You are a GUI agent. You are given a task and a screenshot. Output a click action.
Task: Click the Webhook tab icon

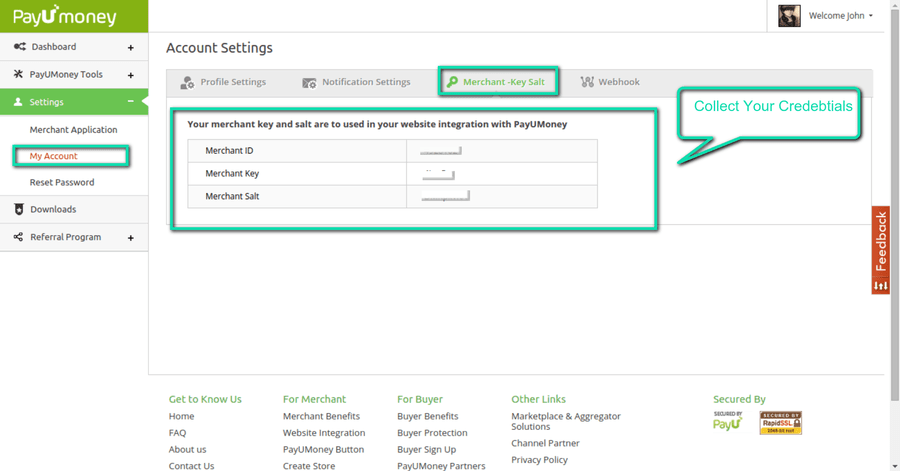pos(587,82)
